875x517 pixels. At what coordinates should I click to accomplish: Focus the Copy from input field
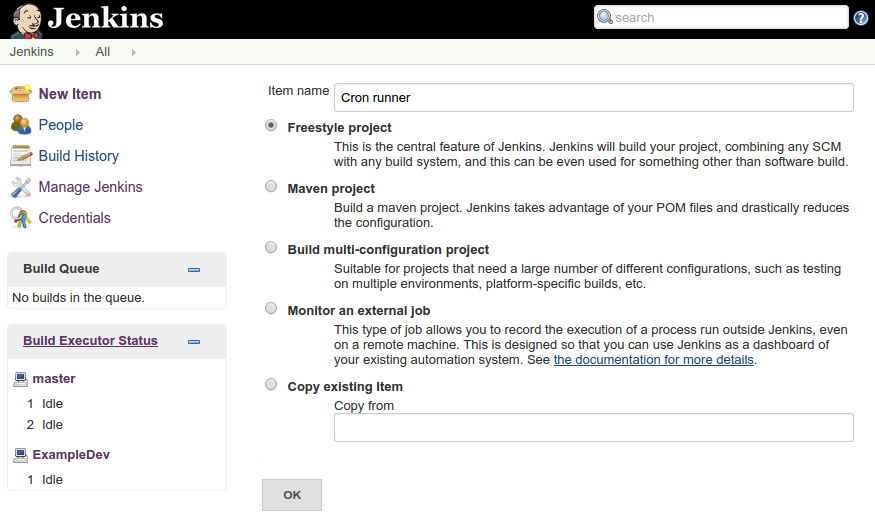(x=594, y=428)
